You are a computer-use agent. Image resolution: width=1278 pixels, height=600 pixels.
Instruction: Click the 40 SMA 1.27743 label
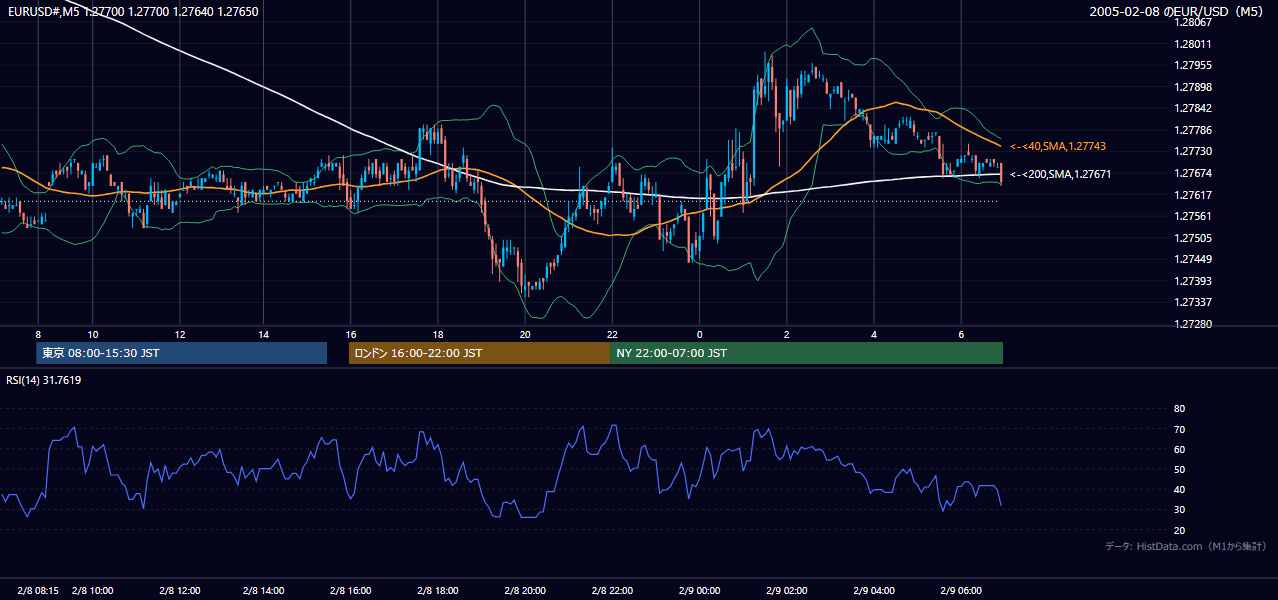click(x=1058, y=147)
